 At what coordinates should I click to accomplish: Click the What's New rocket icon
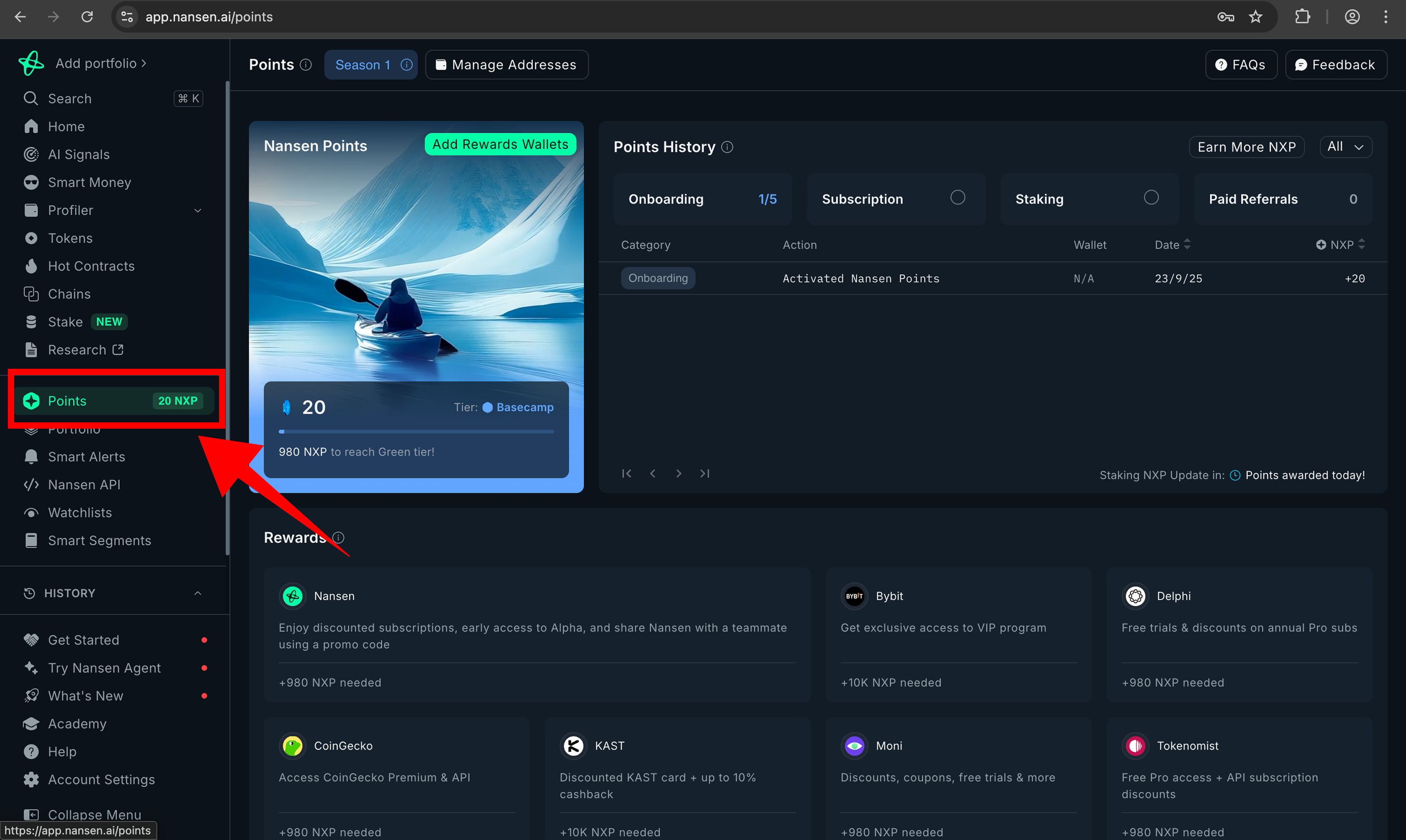[x=31, y=696]
